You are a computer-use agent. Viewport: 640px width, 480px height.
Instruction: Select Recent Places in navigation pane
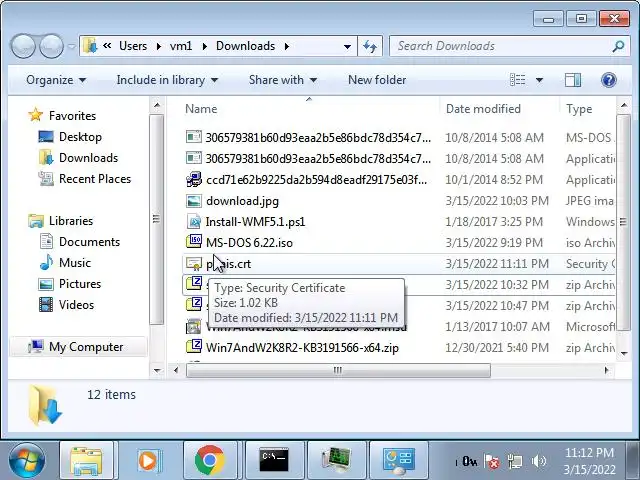[x=95, y=179]
